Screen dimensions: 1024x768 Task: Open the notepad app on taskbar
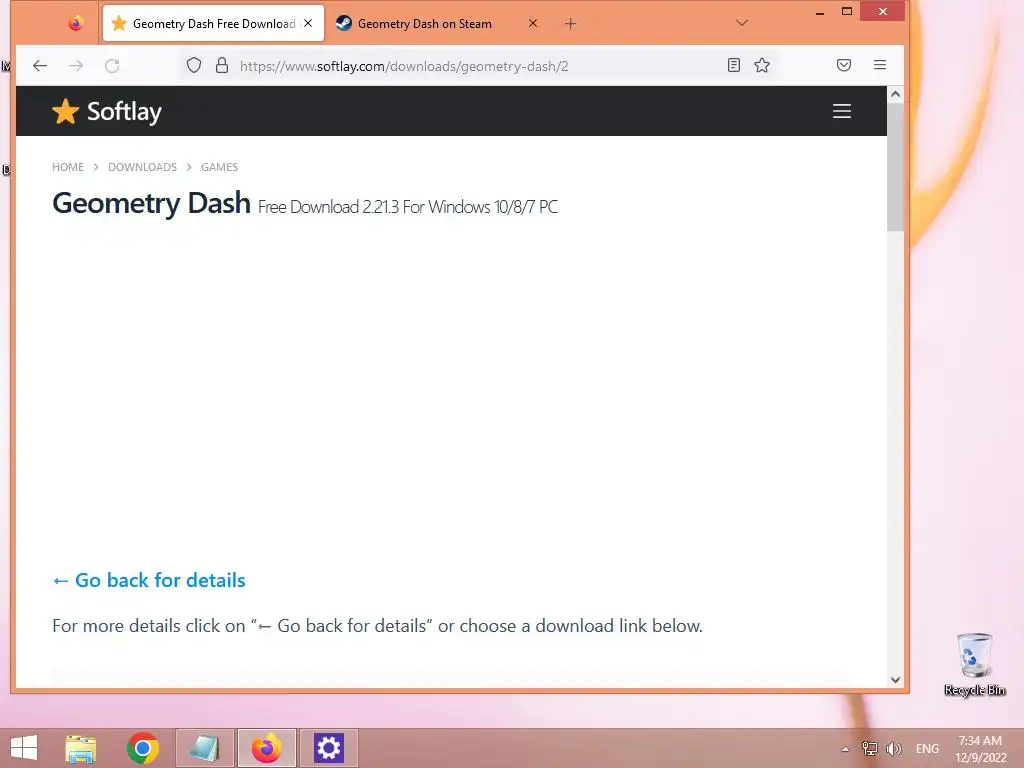(x=204, y=748)
